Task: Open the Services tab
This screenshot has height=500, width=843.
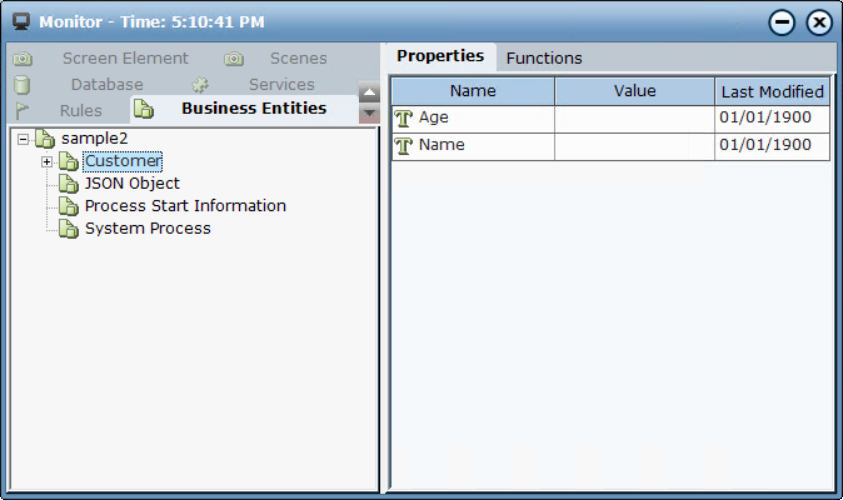Action: (x=281, y=85)
